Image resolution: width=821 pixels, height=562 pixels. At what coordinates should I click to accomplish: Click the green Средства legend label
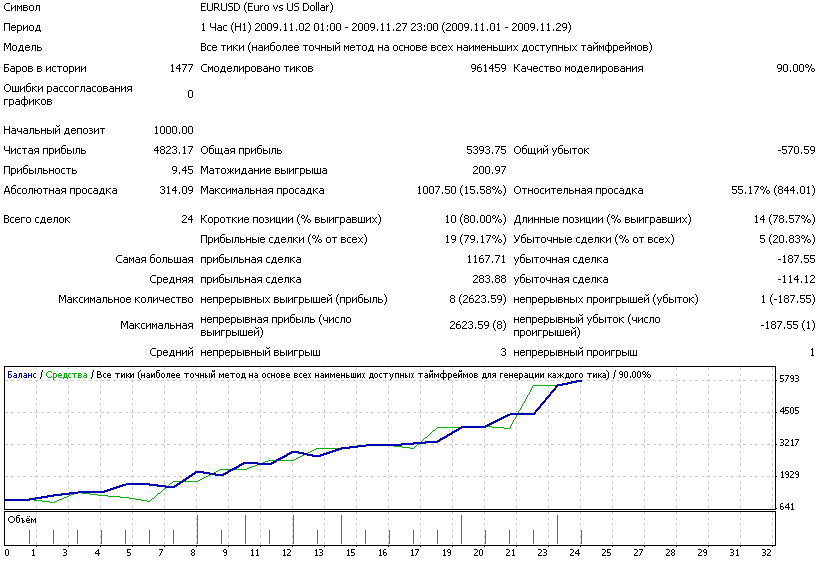pos(66,374)
